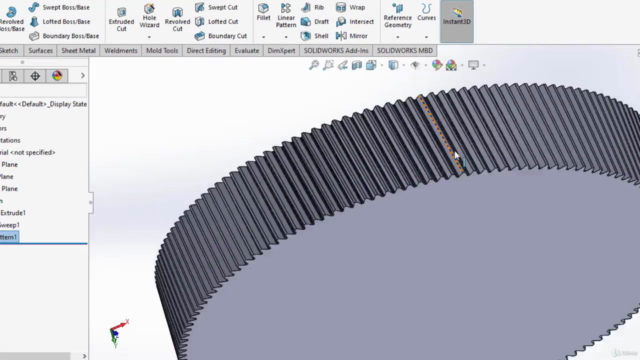
Task: Apply the Fillet feature
Action: (263, 12)
